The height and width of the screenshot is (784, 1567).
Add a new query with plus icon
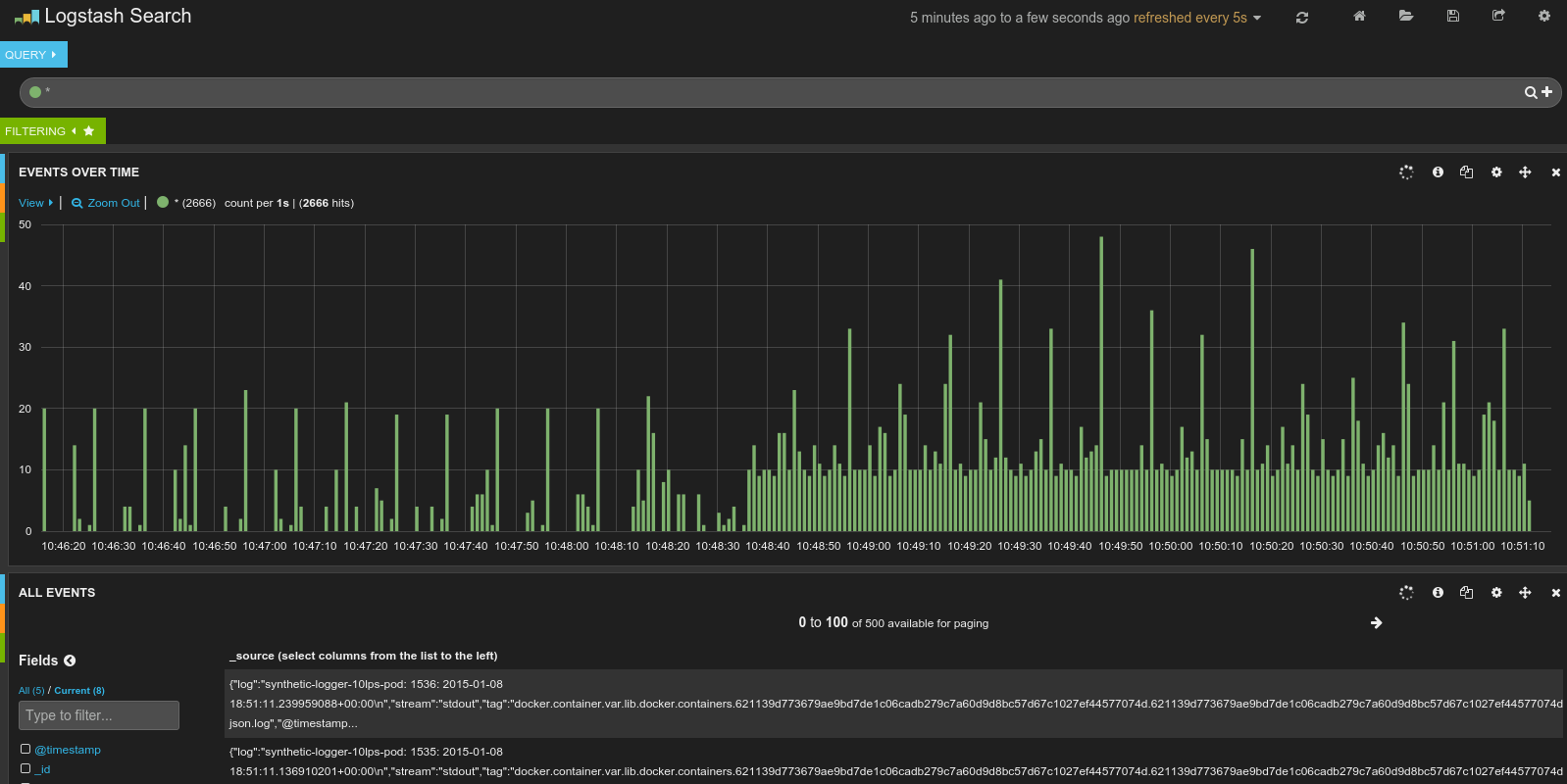pyautogui.click(x=1546, y=91)
